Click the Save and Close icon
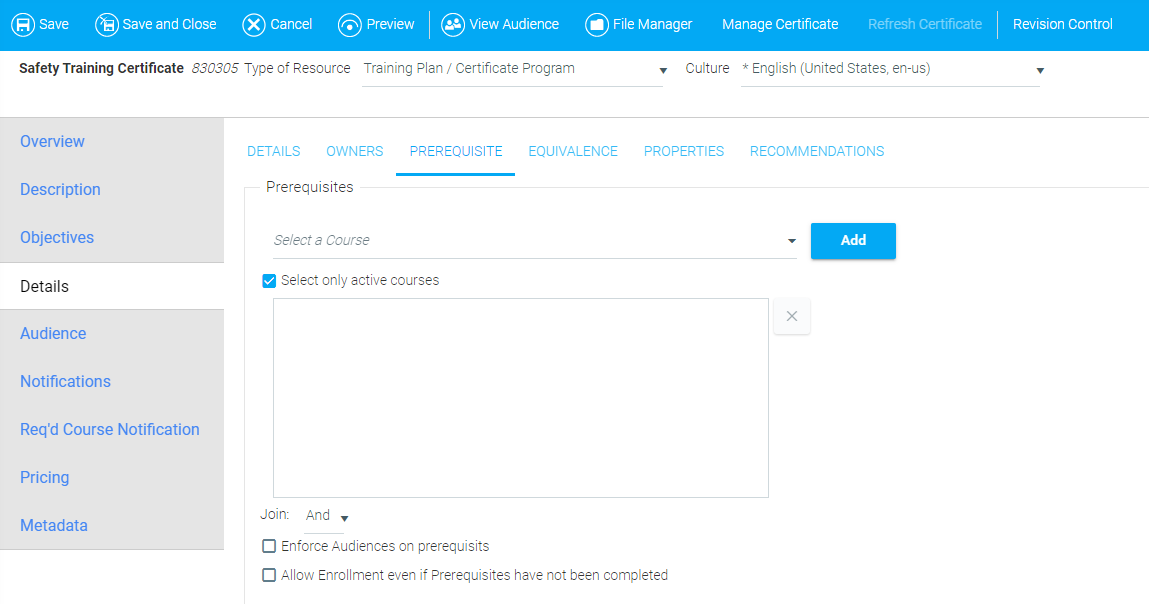The image size is (1149, 604). pyautogui.click(x=107, y=24)
